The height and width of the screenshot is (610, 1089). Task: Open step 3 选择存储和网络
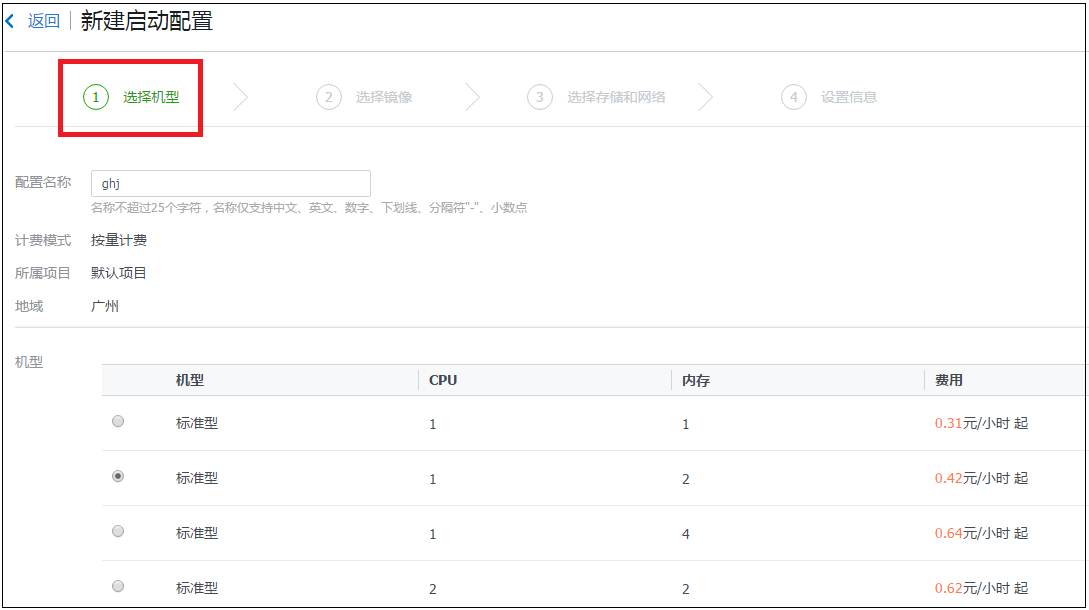(596, 97)
